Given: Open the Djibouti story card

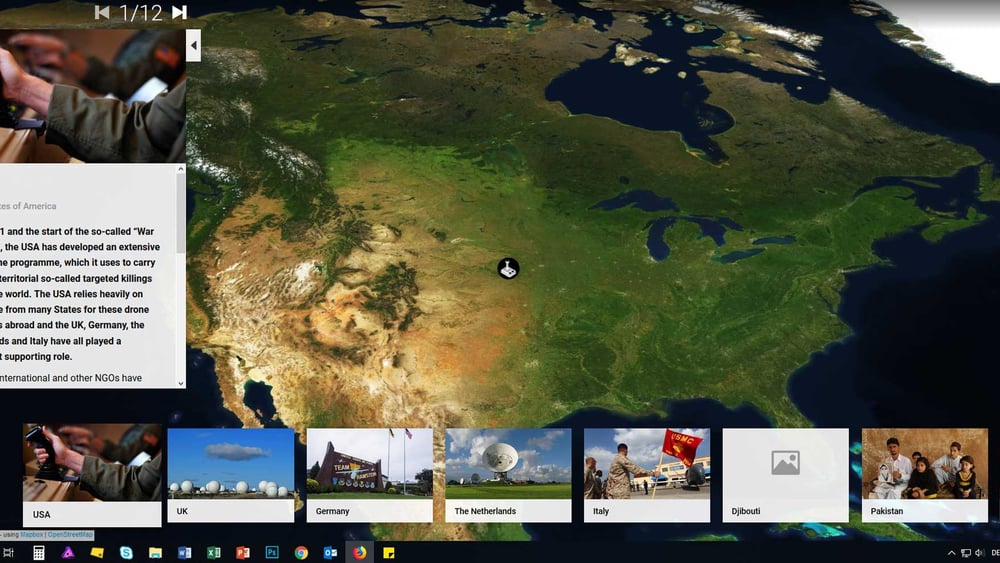Looking at the screenshot, I should (786, 475).
